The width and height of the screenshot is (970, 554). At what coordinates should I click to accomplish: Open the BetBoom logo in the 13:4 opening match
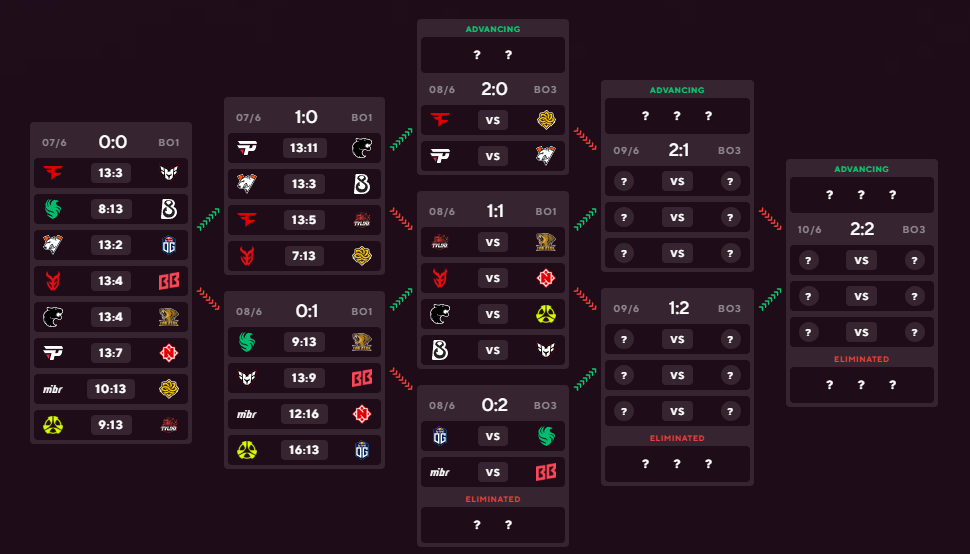(x=169, y=281)
